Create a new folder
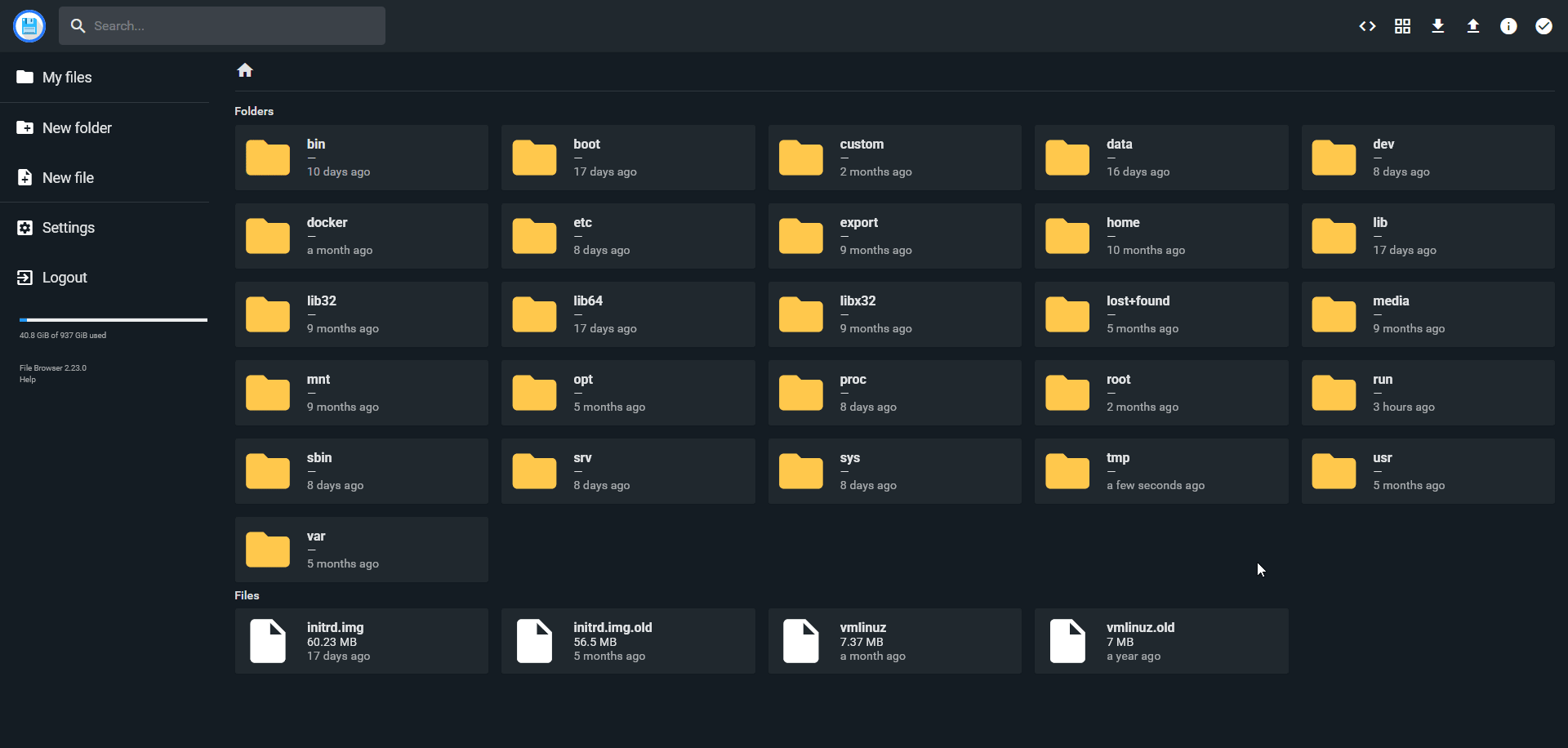Viewport: 1568px width, 748px height. pos(77,127)
